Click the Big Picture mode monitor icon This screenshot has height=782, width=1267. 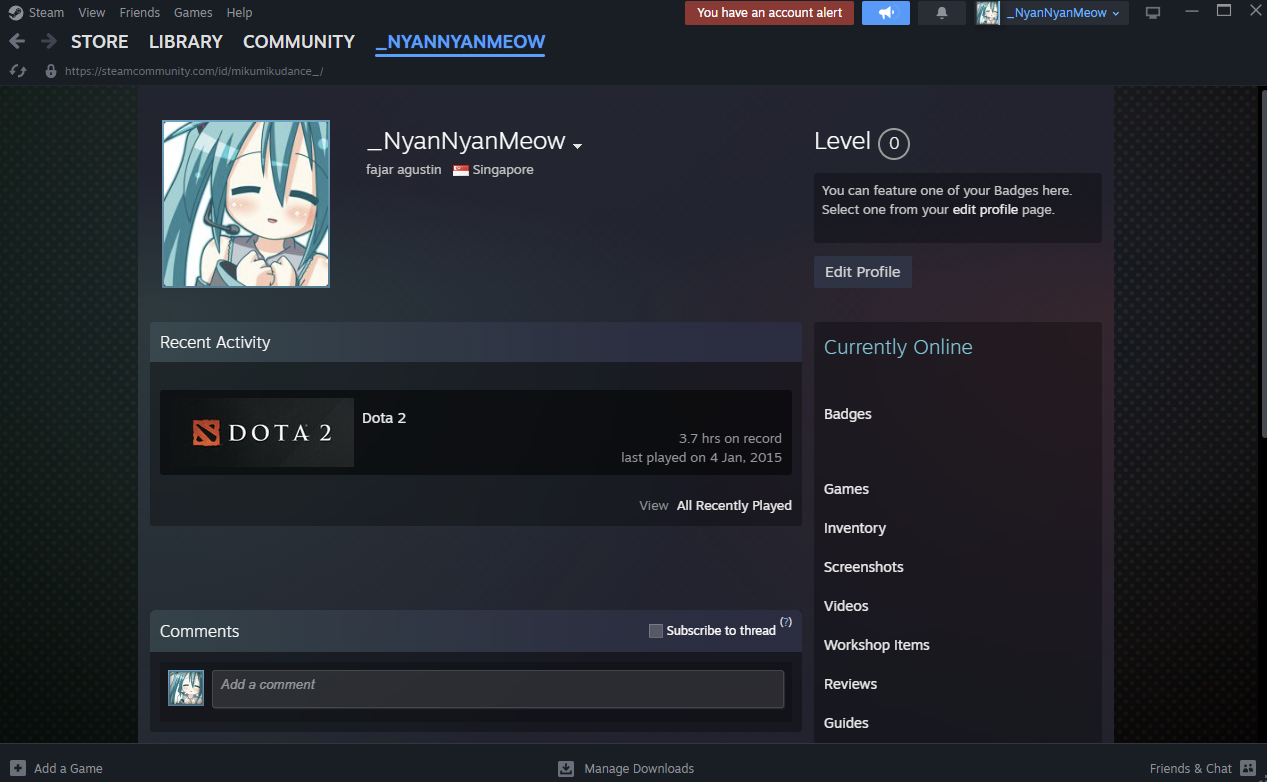coord(1153,13)
